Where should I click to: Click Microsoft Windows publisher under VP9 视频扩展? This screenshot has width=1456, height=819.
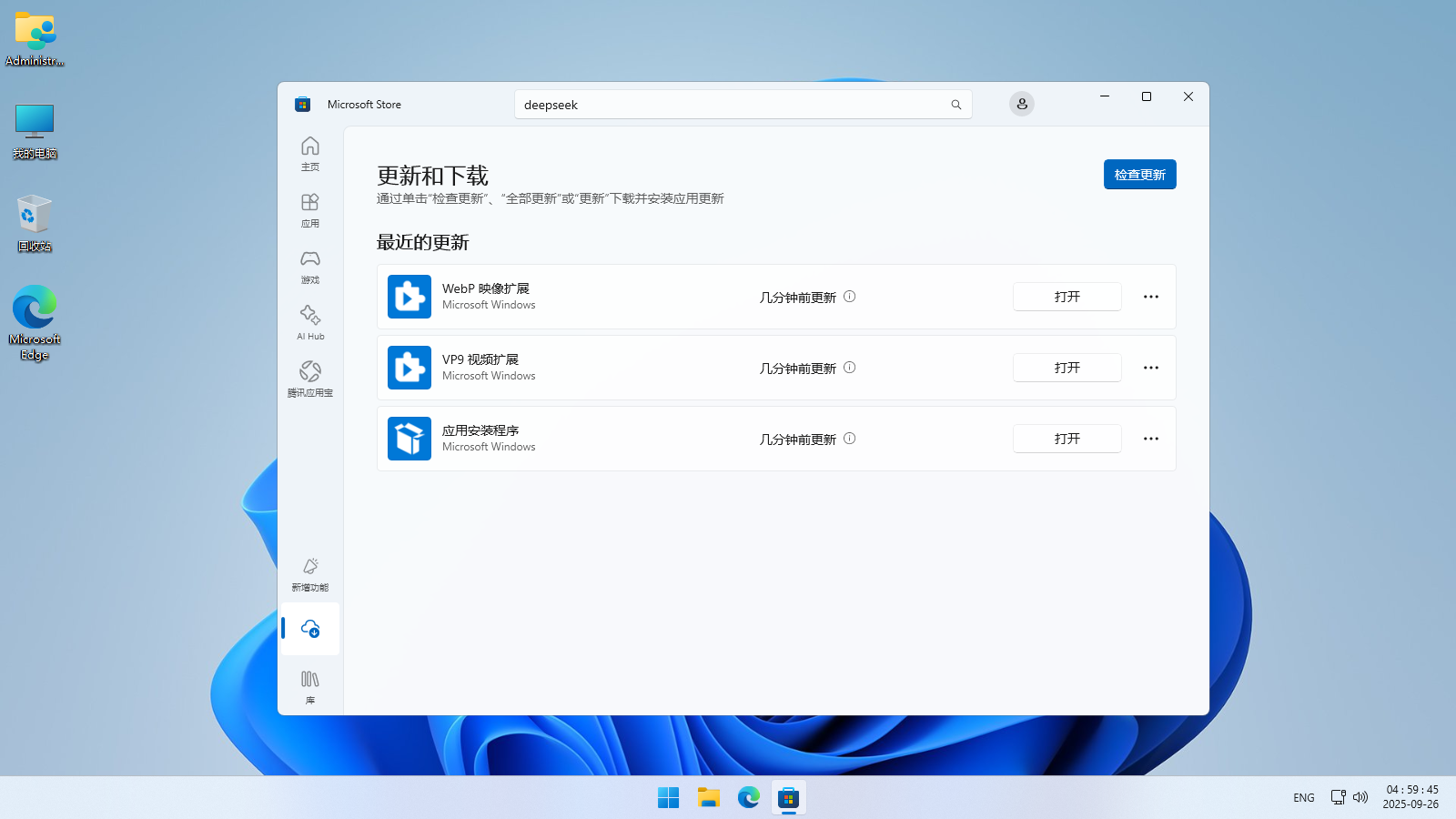(x=489, y=376)
